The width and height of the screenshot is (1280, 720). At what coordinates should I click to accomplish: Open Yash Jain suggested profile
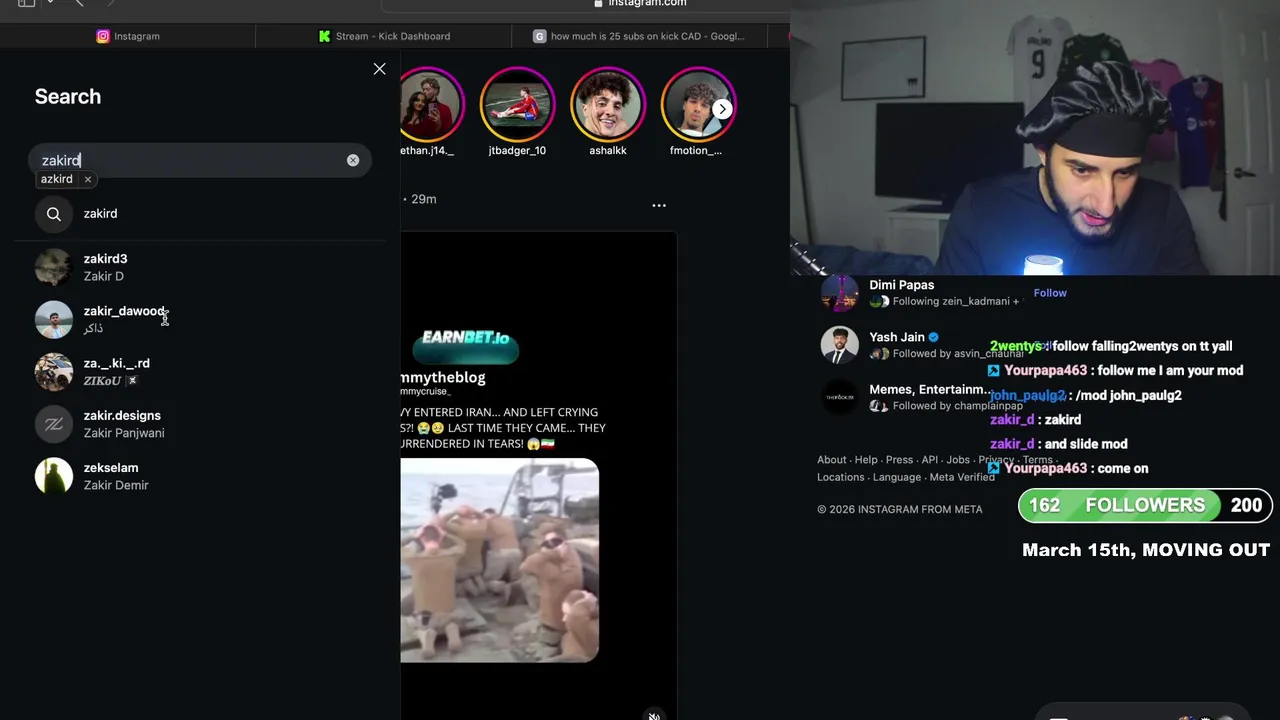click(x=897, y=337)
